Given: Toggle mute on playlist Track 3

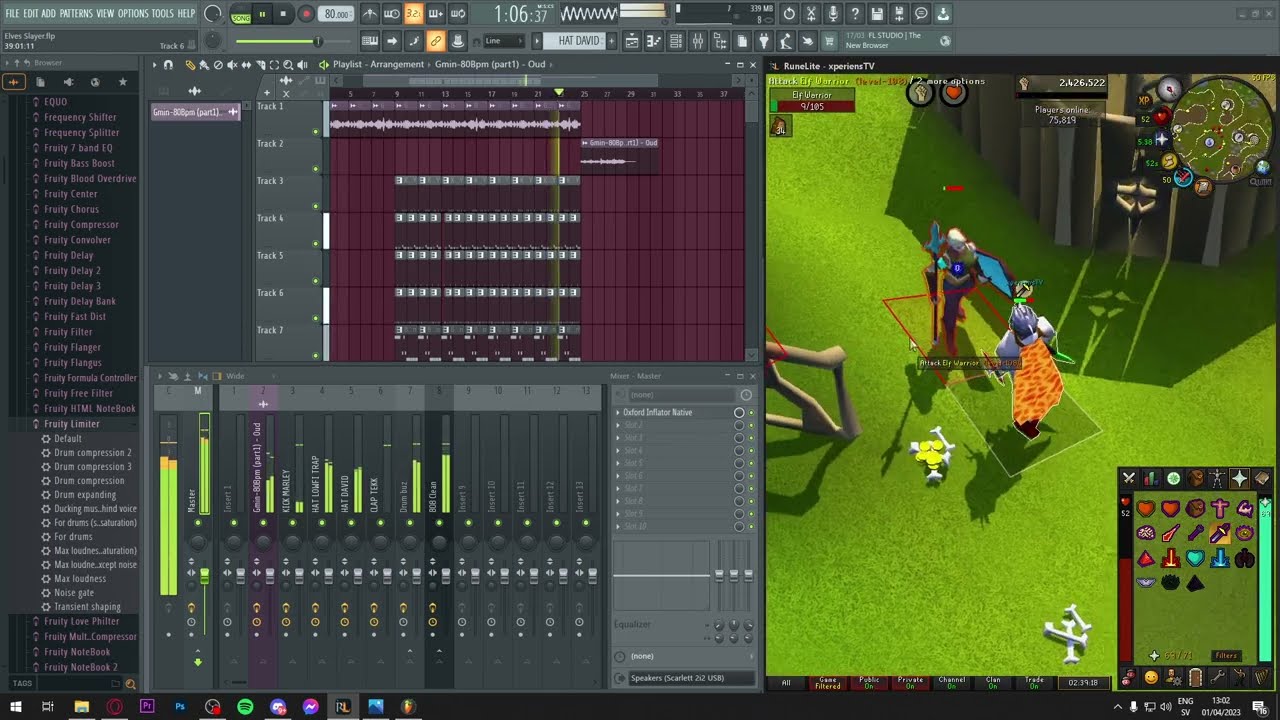Looking at the screenshot, I should (316, 206).
